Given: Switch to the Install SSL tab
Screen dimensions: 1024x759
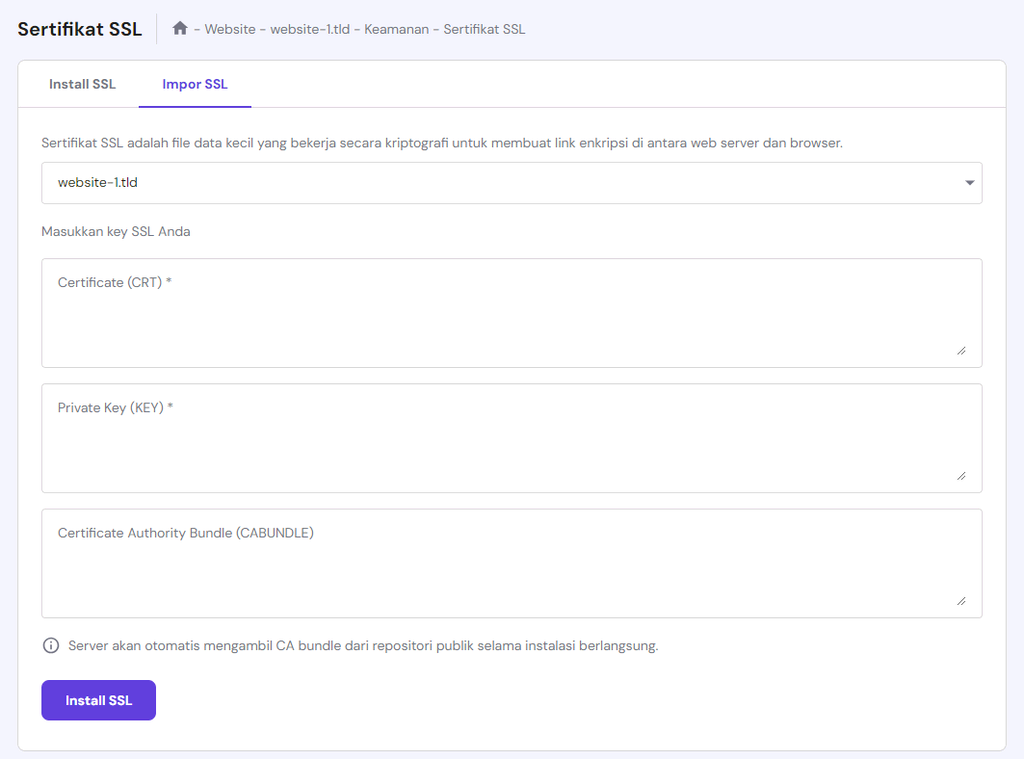Looking at the screenshot, I should click(82, 84).
